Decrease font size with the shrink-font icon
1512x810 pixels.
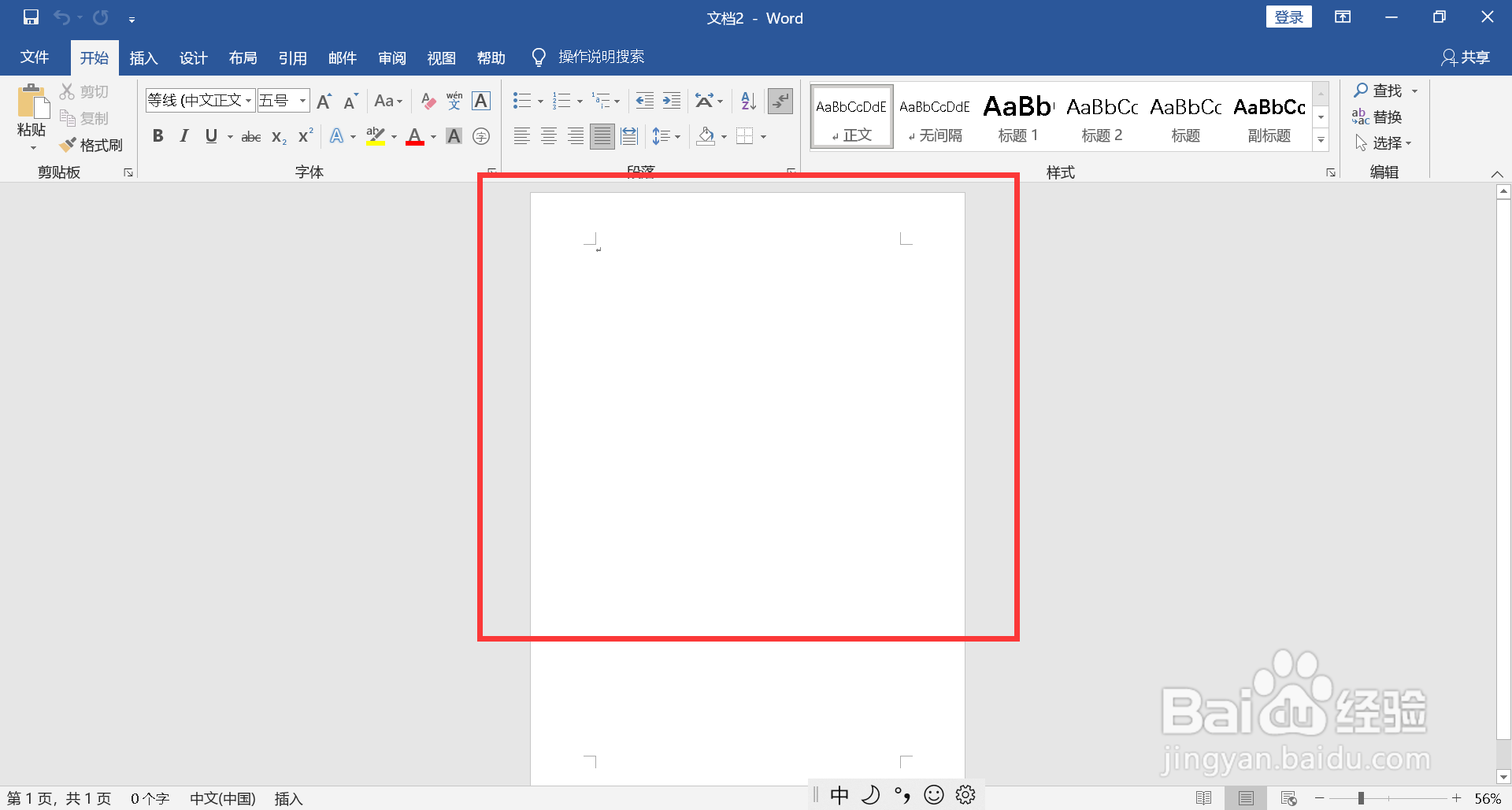[x=350, y=101]
